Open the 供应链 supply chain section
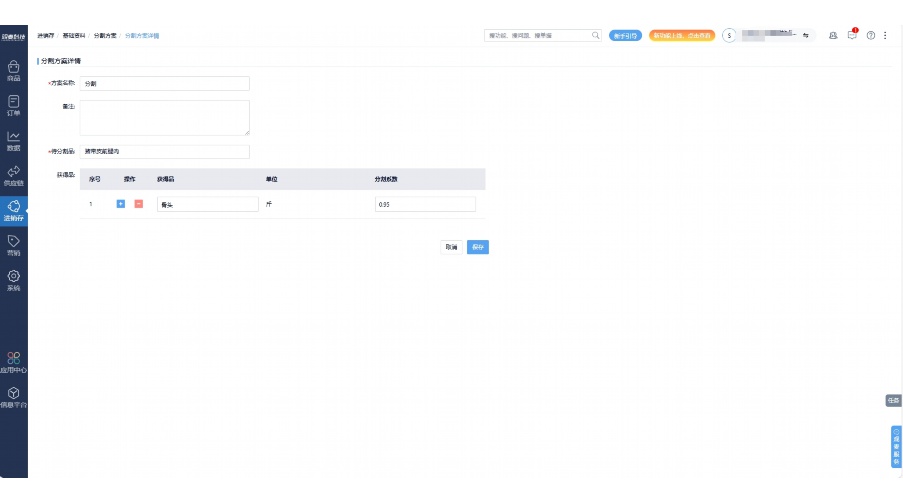Image resolution: width=903 pixels, height=503 pixels. pos(14,175)
